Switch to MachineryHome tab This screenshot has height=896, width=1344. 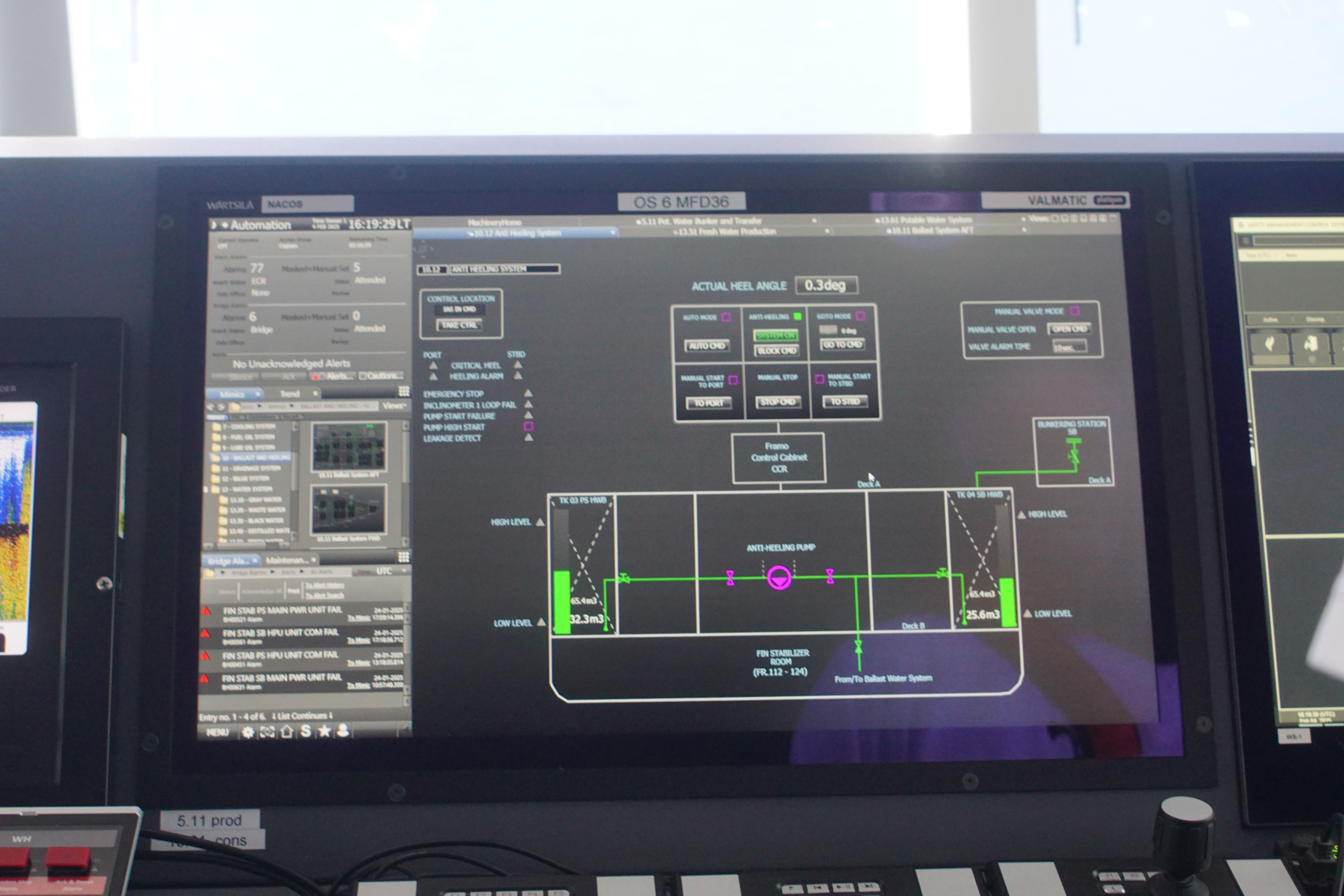tap(495, 222)
